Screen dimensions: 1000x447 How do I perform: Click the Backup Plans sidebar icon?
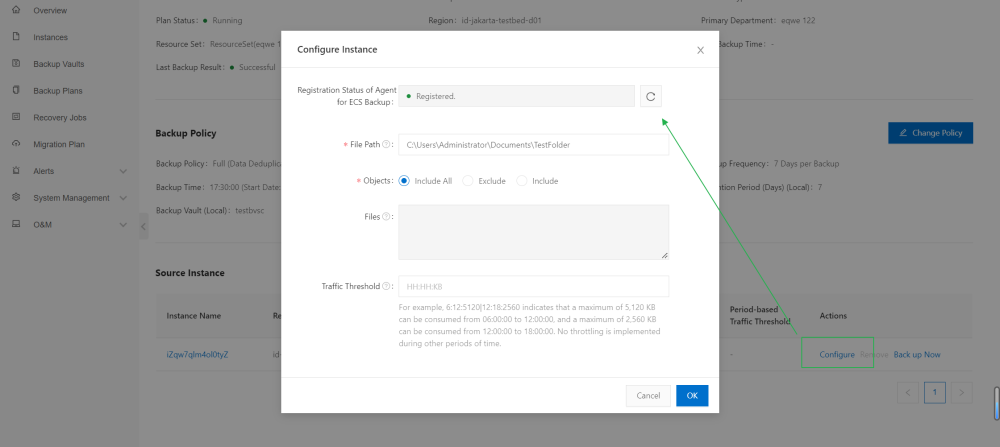coord(16,91)
